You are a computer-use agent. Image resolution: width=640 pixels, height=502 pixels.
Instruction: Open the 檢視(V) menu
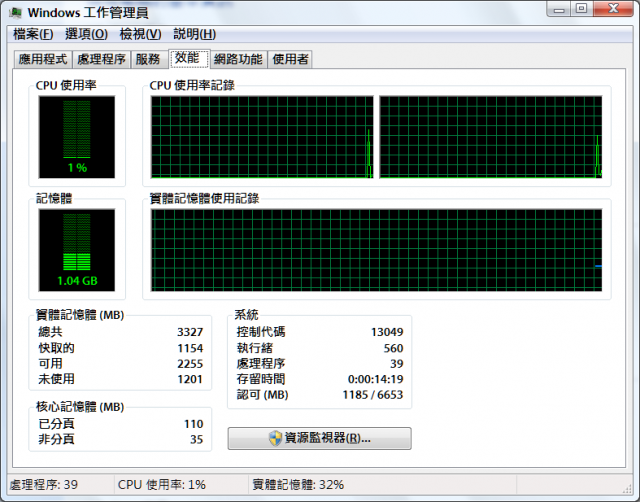pos(140,34)
